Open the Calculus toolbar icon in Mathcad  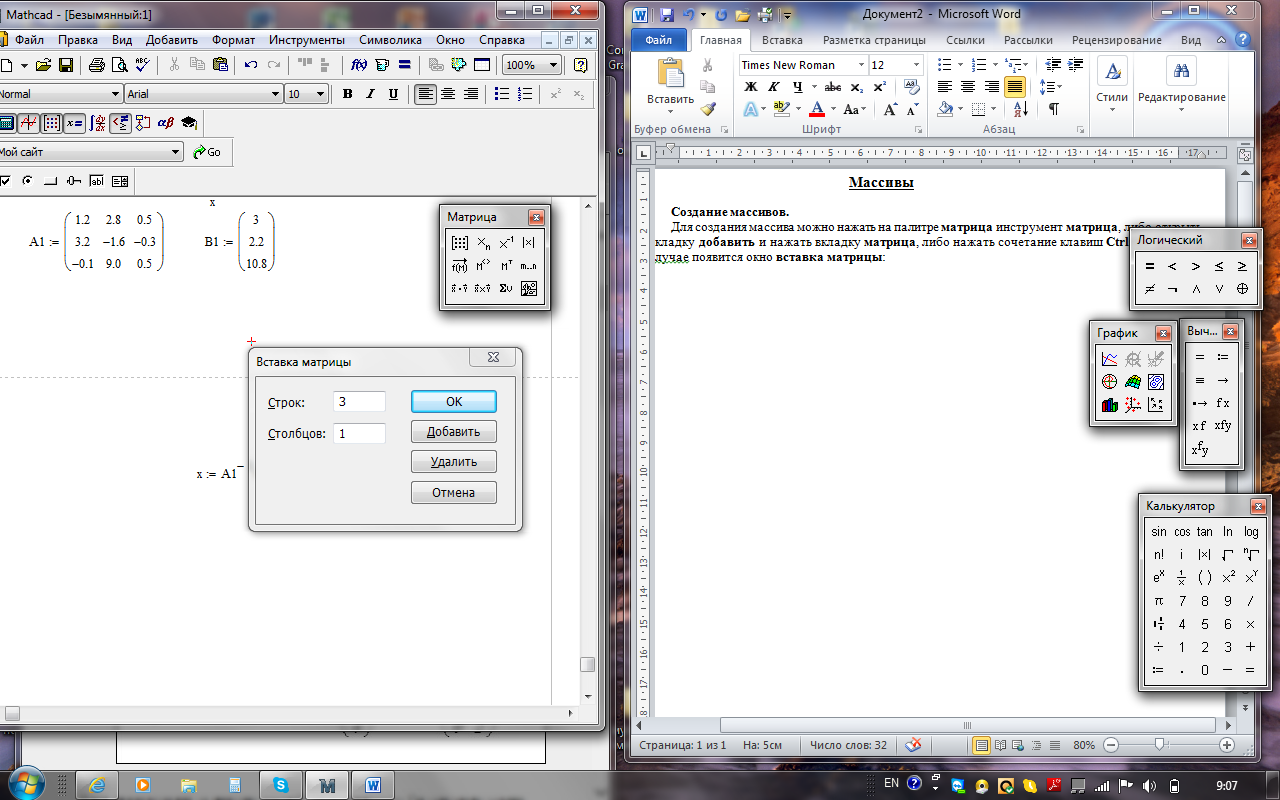point(97,123)
